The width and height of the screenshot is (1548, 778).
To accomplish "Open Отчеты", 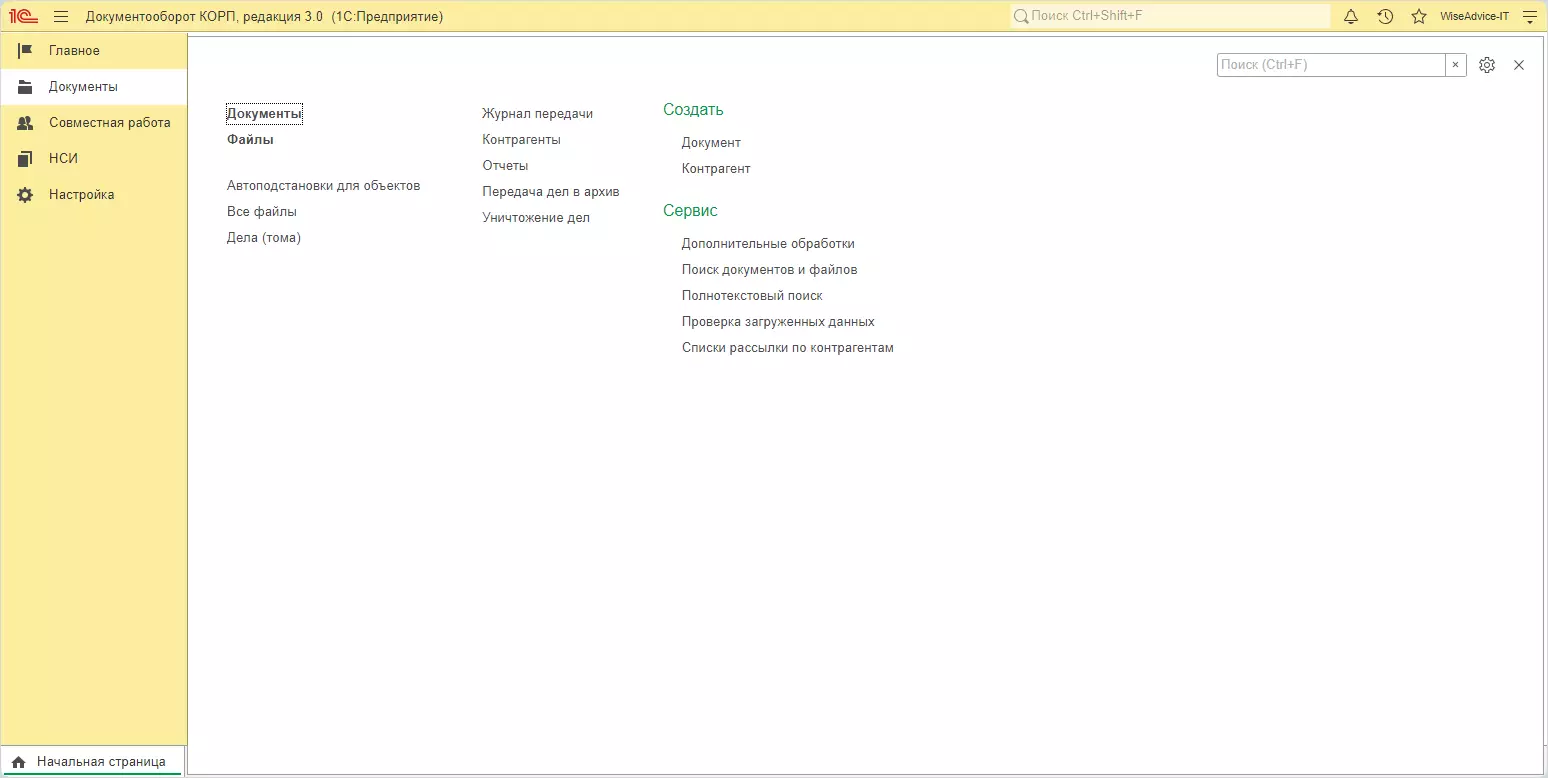I will tap(505, 166).
